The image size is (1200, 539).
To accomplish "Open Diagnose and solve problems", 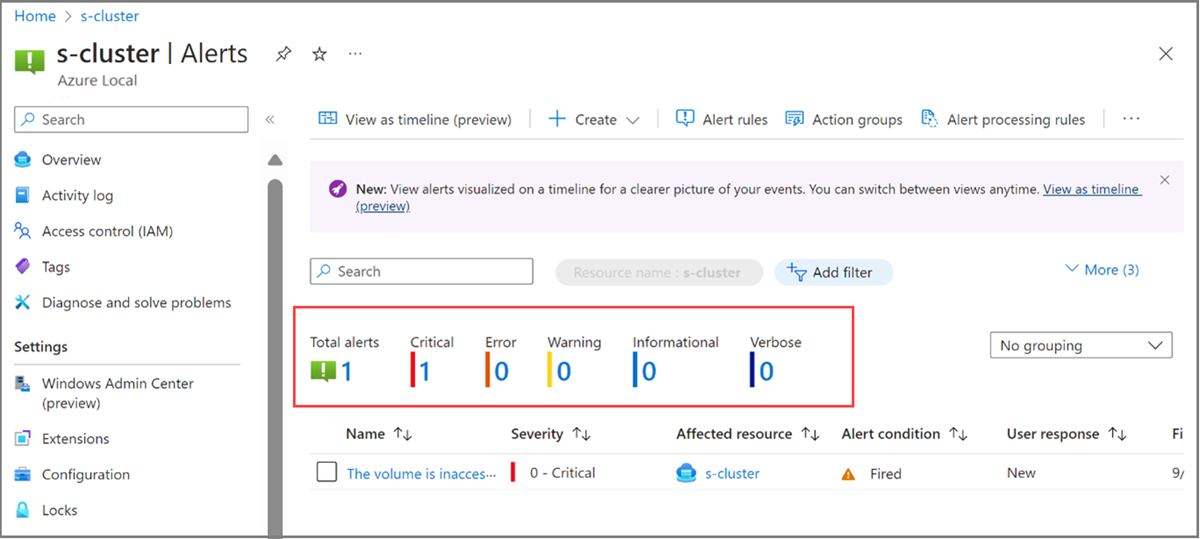I will tap(136, 302).
